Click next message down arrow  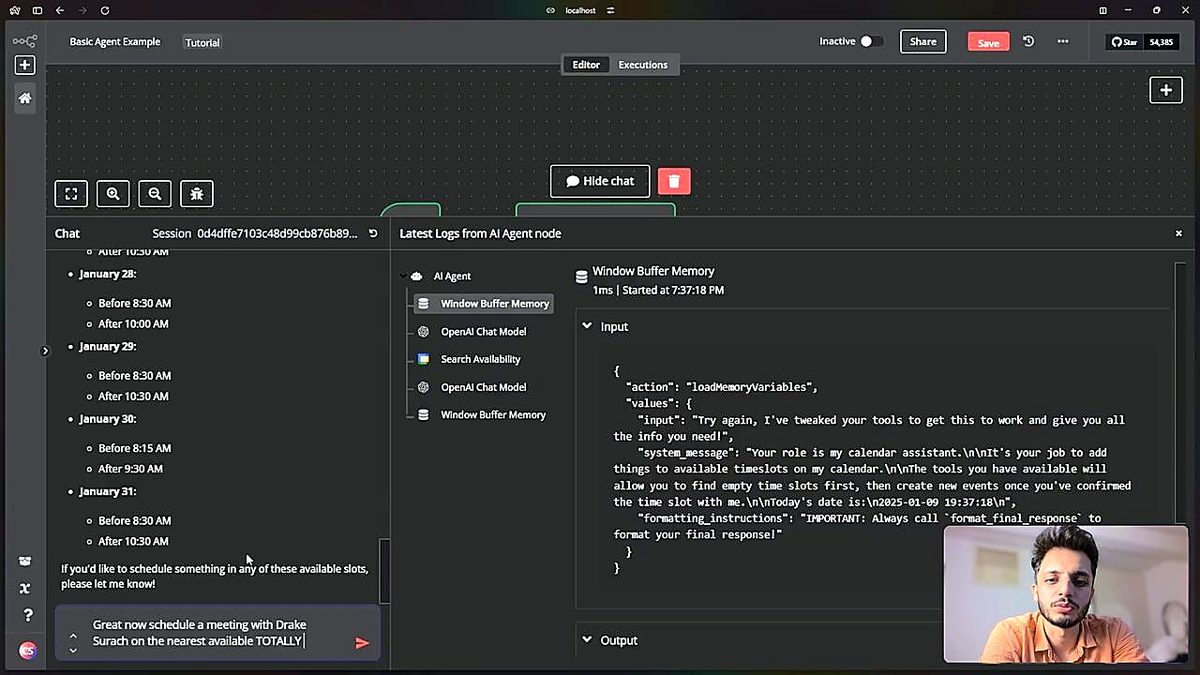tap(73, 650)
